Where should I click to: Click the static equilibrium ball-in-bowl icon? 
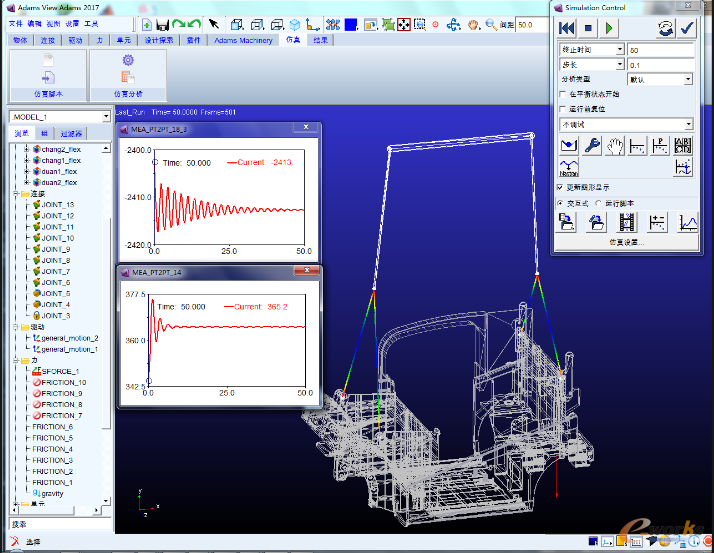(569, 146)
